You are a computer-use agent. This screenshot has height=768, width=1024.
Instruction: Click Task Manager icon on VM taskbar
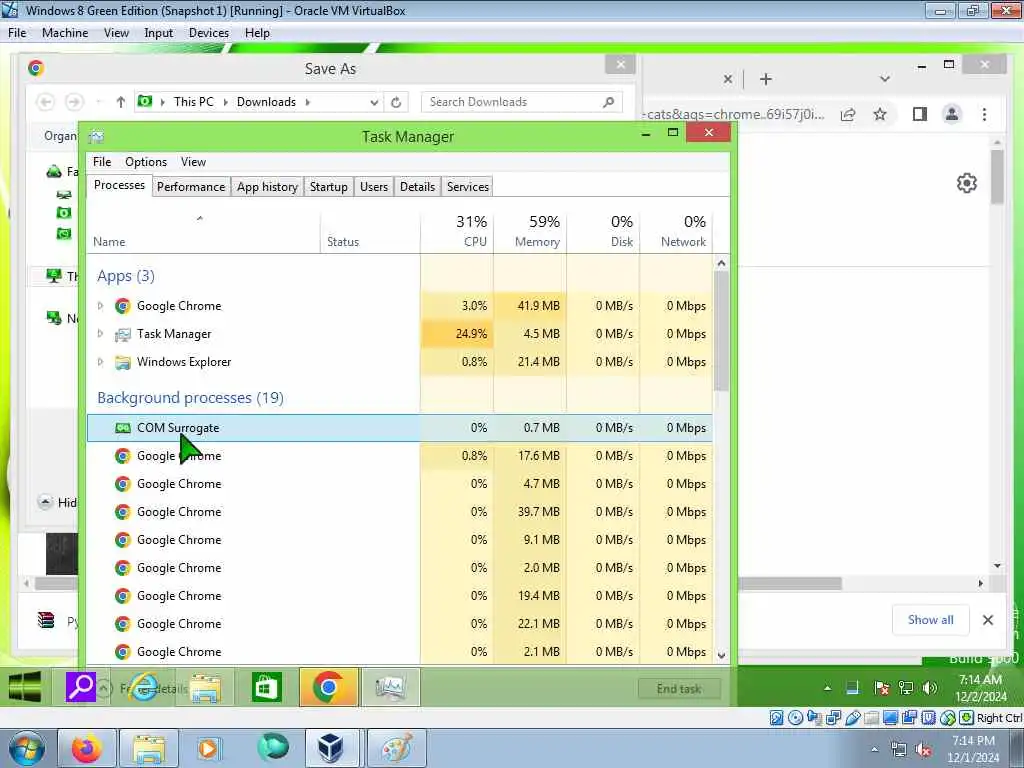[x=391, y=687]
